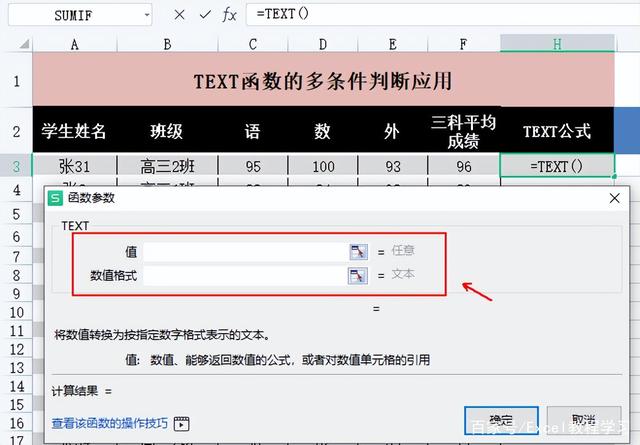Click title cell TEXT函数的多条件判断应用
This screenshot has height=445, width=640.
point(323,80)
